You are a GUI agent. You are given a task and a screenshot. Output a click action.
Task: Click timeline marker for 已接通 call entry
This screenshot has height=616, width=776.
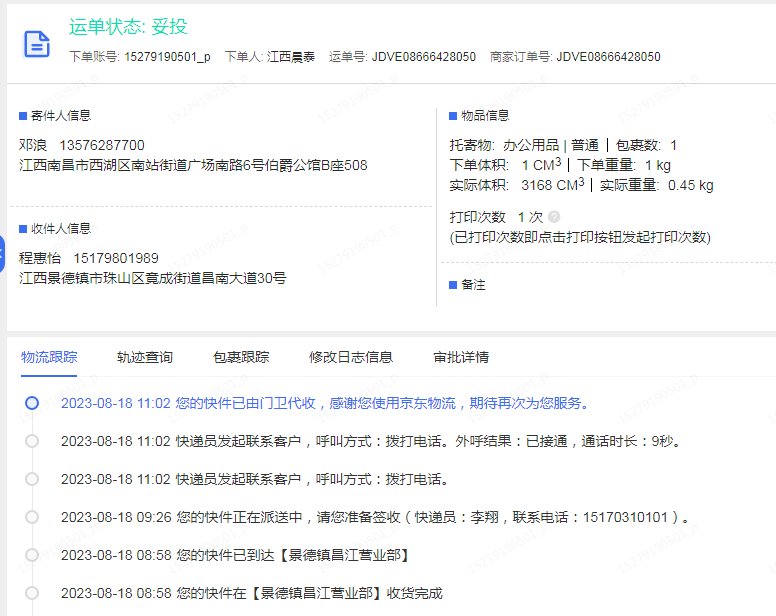[32, 441]
